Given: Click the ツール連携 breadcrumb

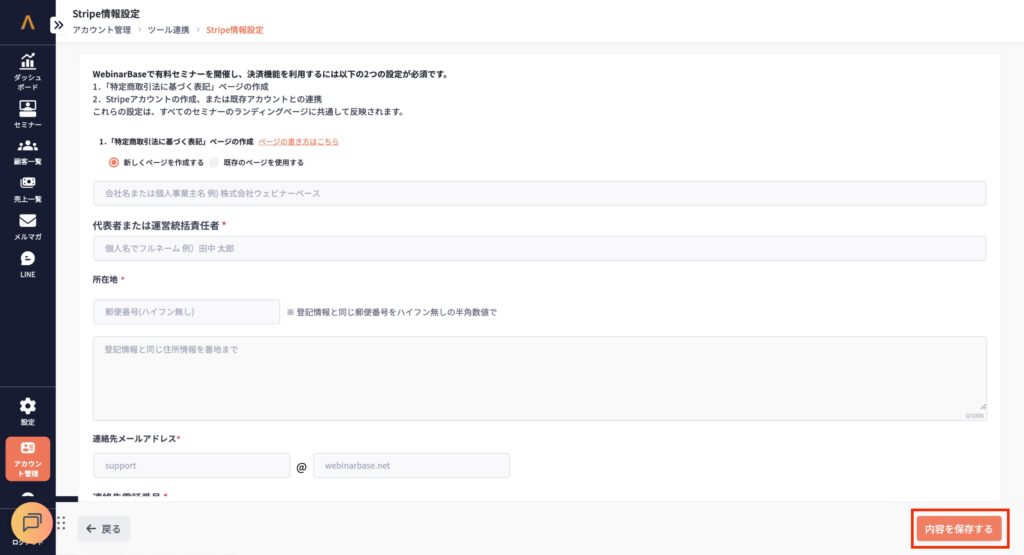Looking at the screenshot, I should coord(168,30).
